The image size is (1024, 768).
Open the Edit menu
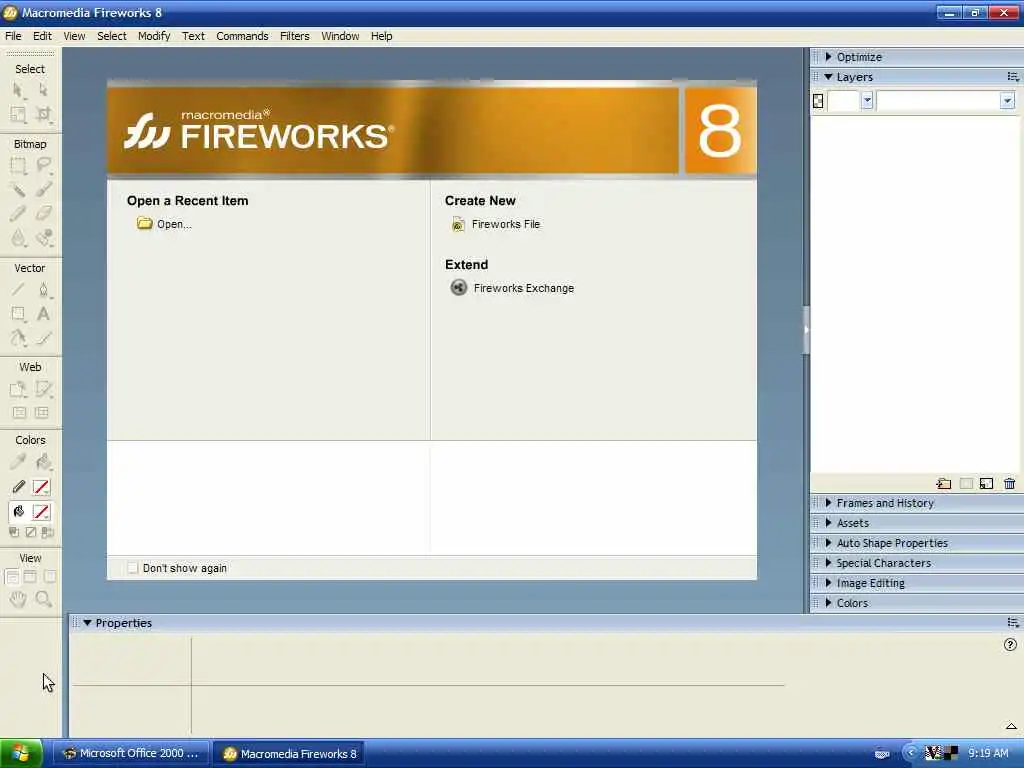click(42, 36)
